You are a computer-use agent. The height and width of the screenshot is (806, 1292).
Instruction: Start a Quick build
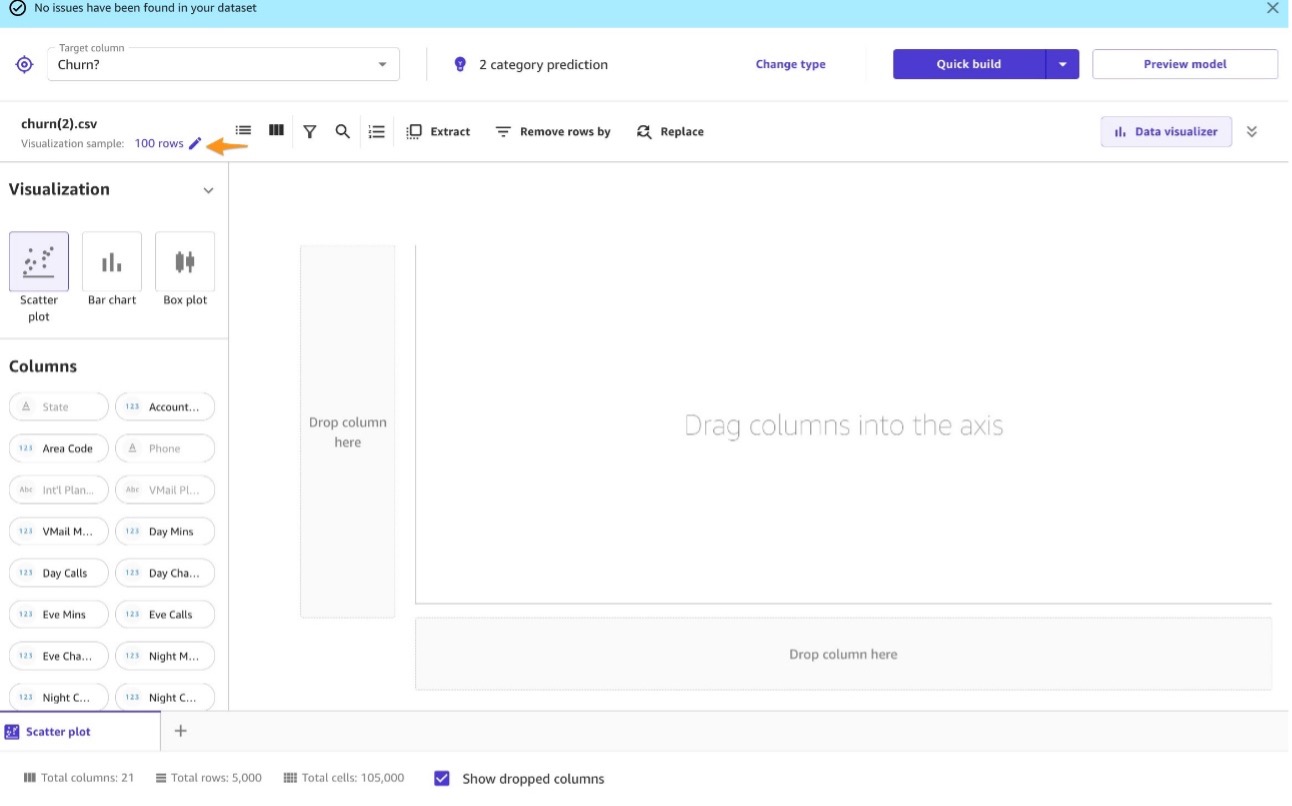(969, 64)
